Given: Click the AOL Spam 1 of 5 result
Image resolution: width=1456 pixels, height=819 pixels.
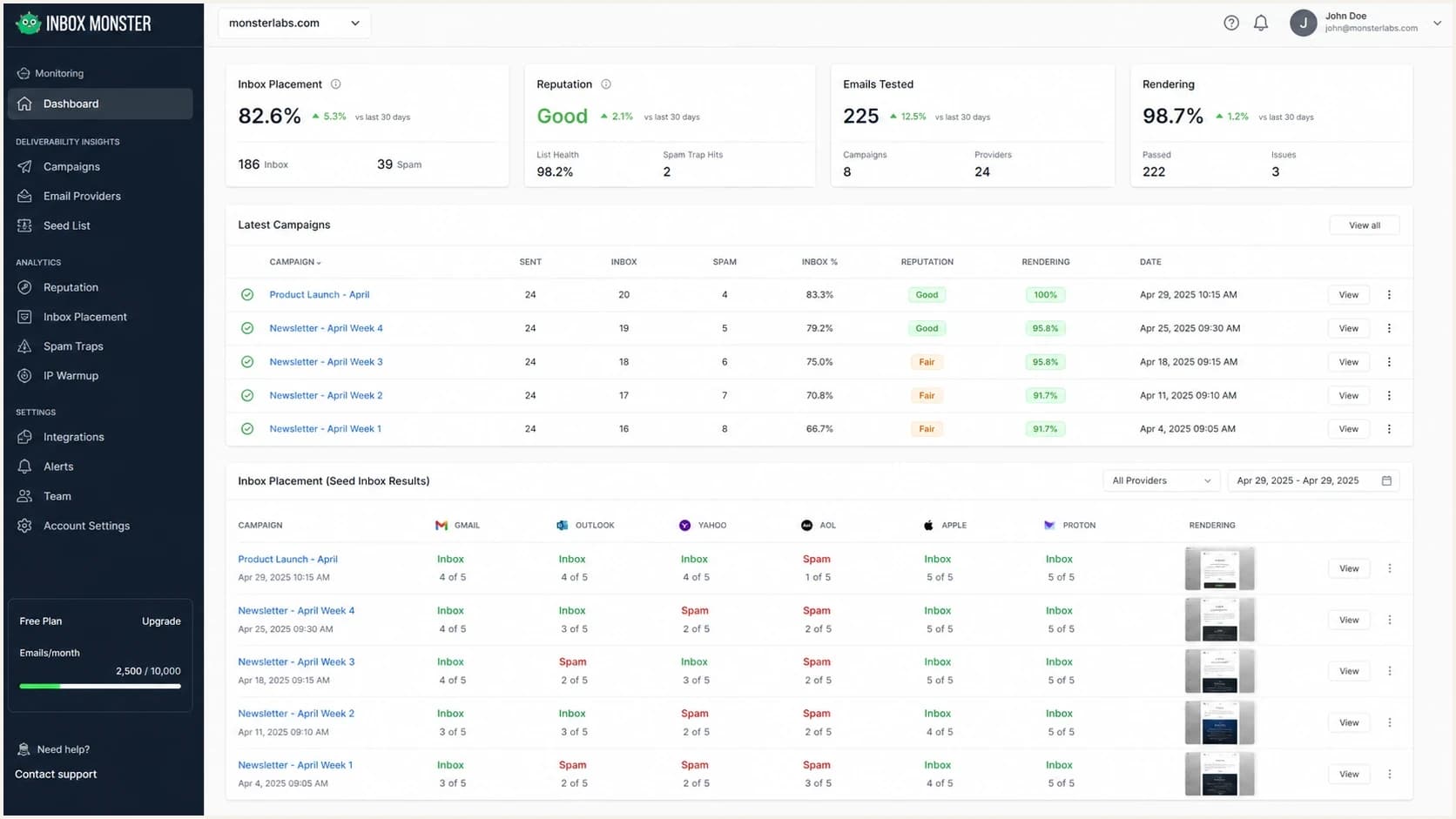Looking at the screenshot, I should coord(817,568).
